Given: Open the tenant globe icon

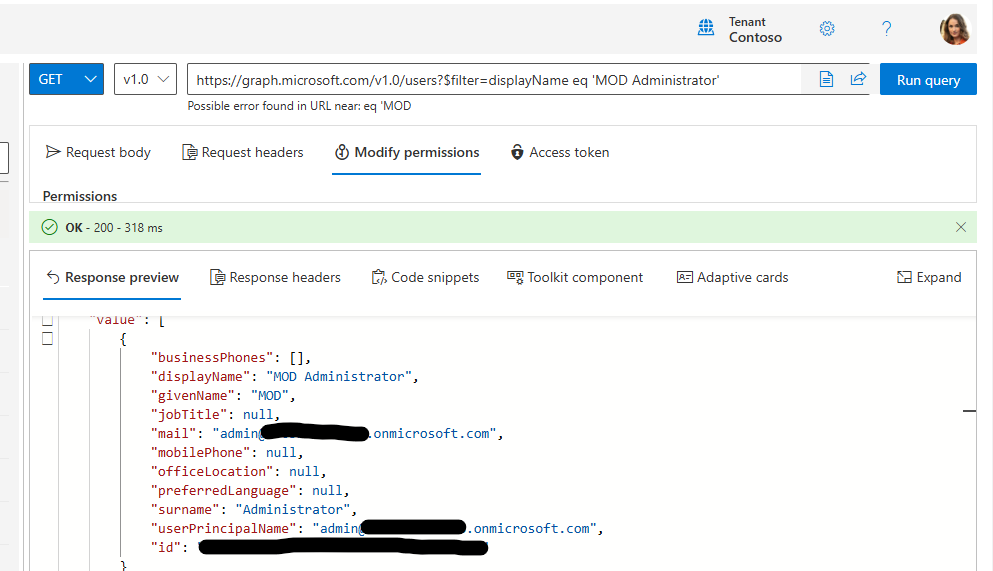Looking at the screenshot, I should point(705,28).
